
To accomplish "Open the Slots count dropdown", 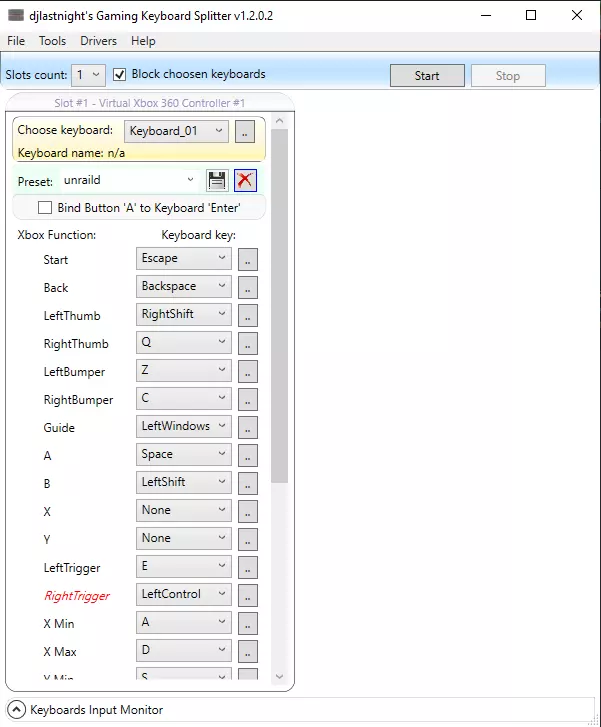I will point(88,75).
